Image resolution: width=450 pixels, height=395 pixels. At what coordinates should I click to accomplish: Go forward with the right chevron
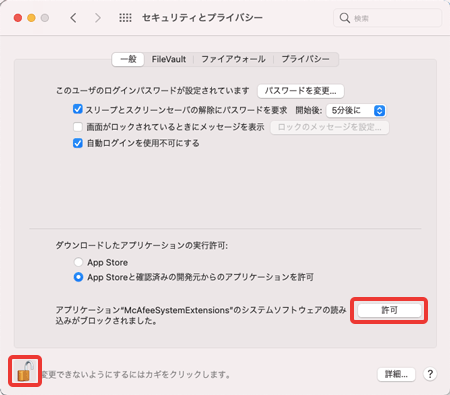97,18
